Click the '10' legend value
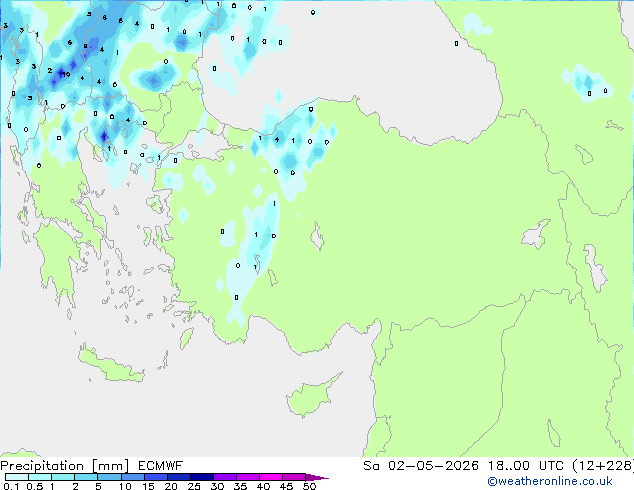Image resolution: width=634 pixels, height=490 pixels. click(125, 486)
